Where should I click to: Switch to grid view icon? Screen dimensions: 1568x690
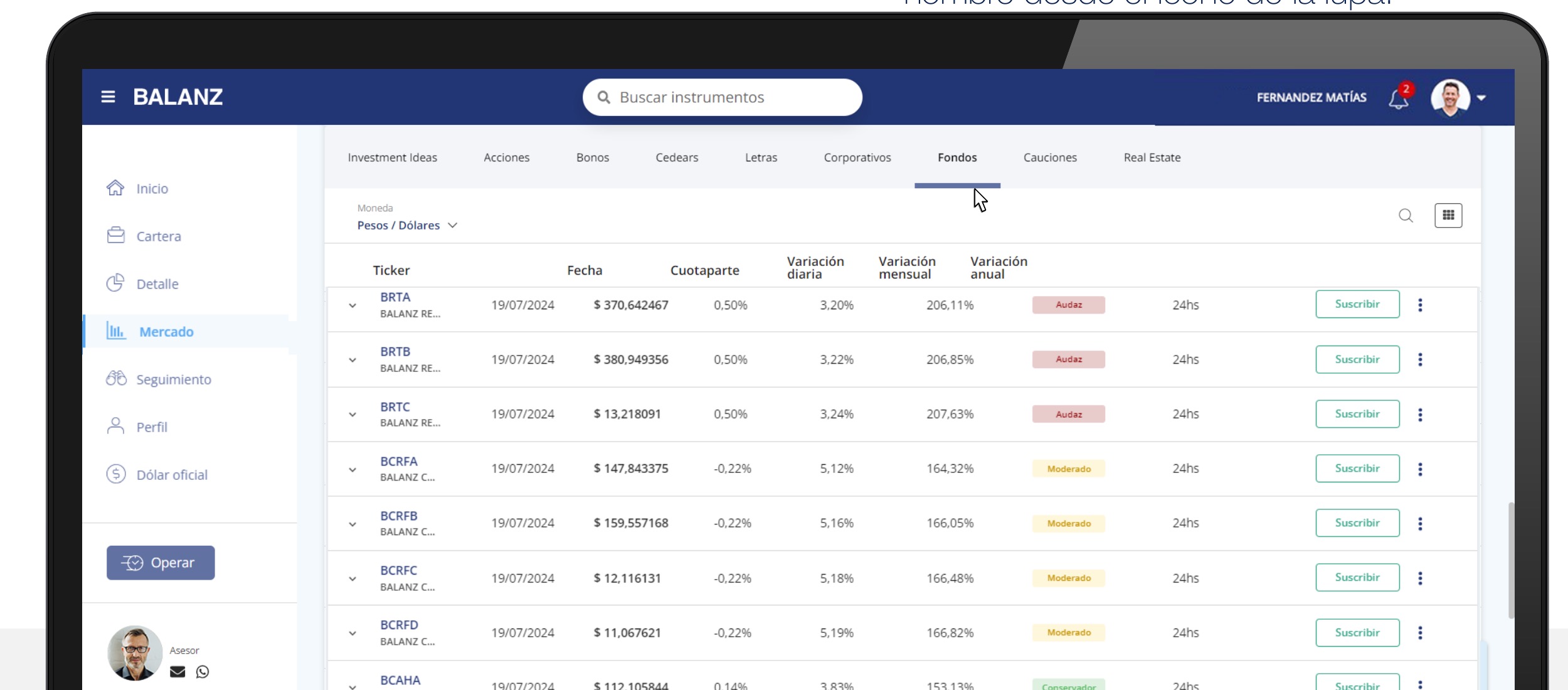pos(1448,216)
